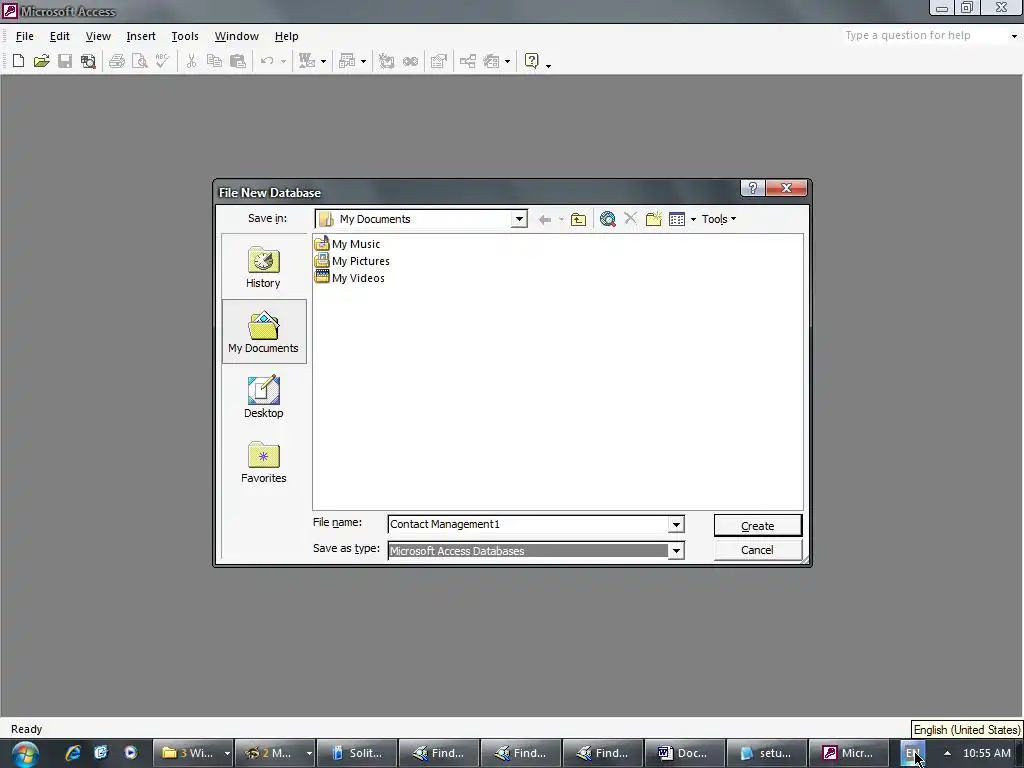The image size is (1024, 768).
Task: Click the Properties toolbar icon
Action: (439, 61)
